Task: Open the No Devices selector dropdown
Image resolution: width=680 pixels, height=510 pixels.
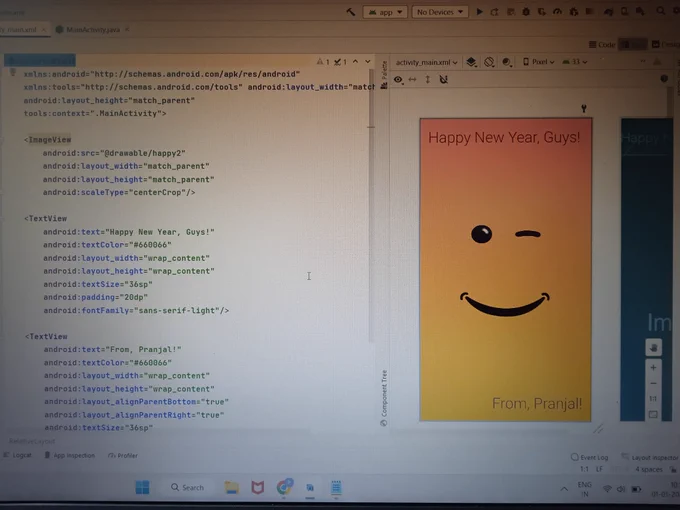Action: [440, 12]
